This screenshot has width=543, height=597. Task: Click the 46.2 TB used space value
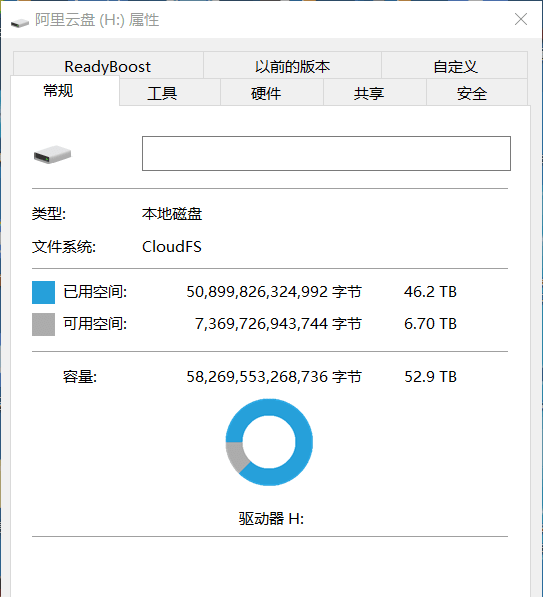click(x=430, y=292)
